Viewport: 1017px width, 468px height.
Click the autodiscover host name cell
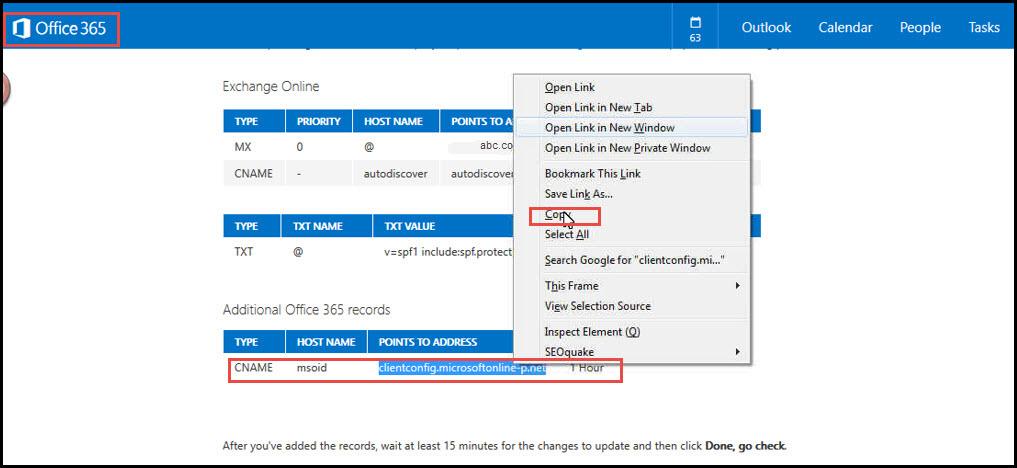coord(395,174)
